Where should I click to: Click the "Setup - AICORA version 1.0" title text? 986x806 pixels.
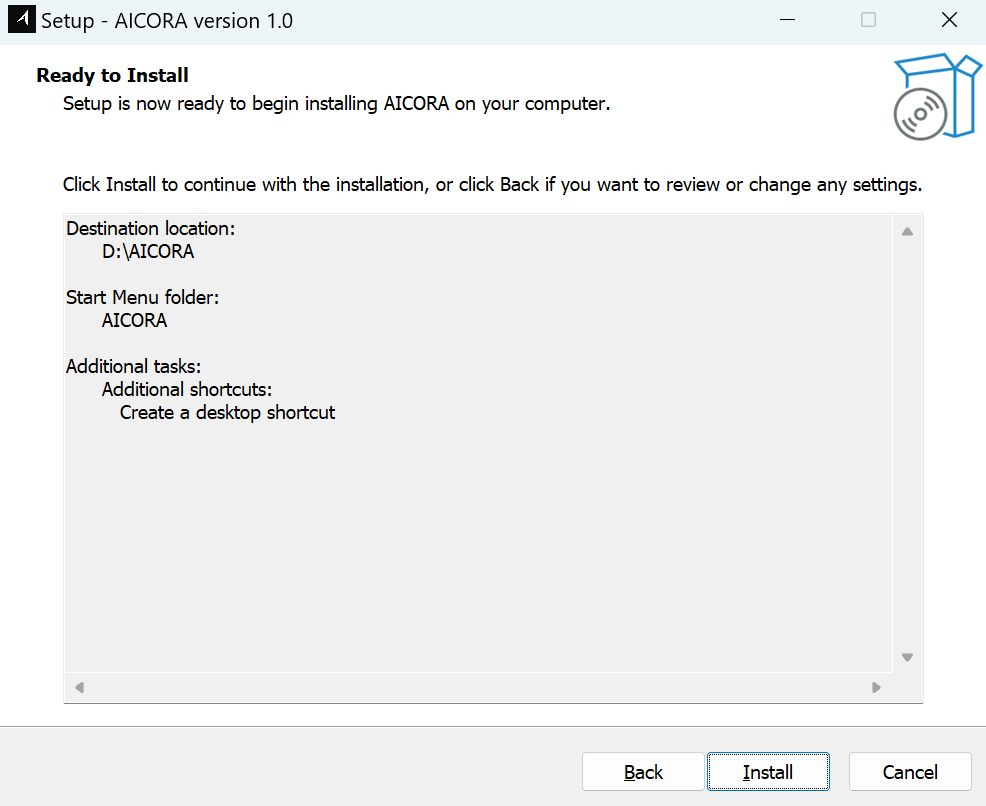pos(167,20)
